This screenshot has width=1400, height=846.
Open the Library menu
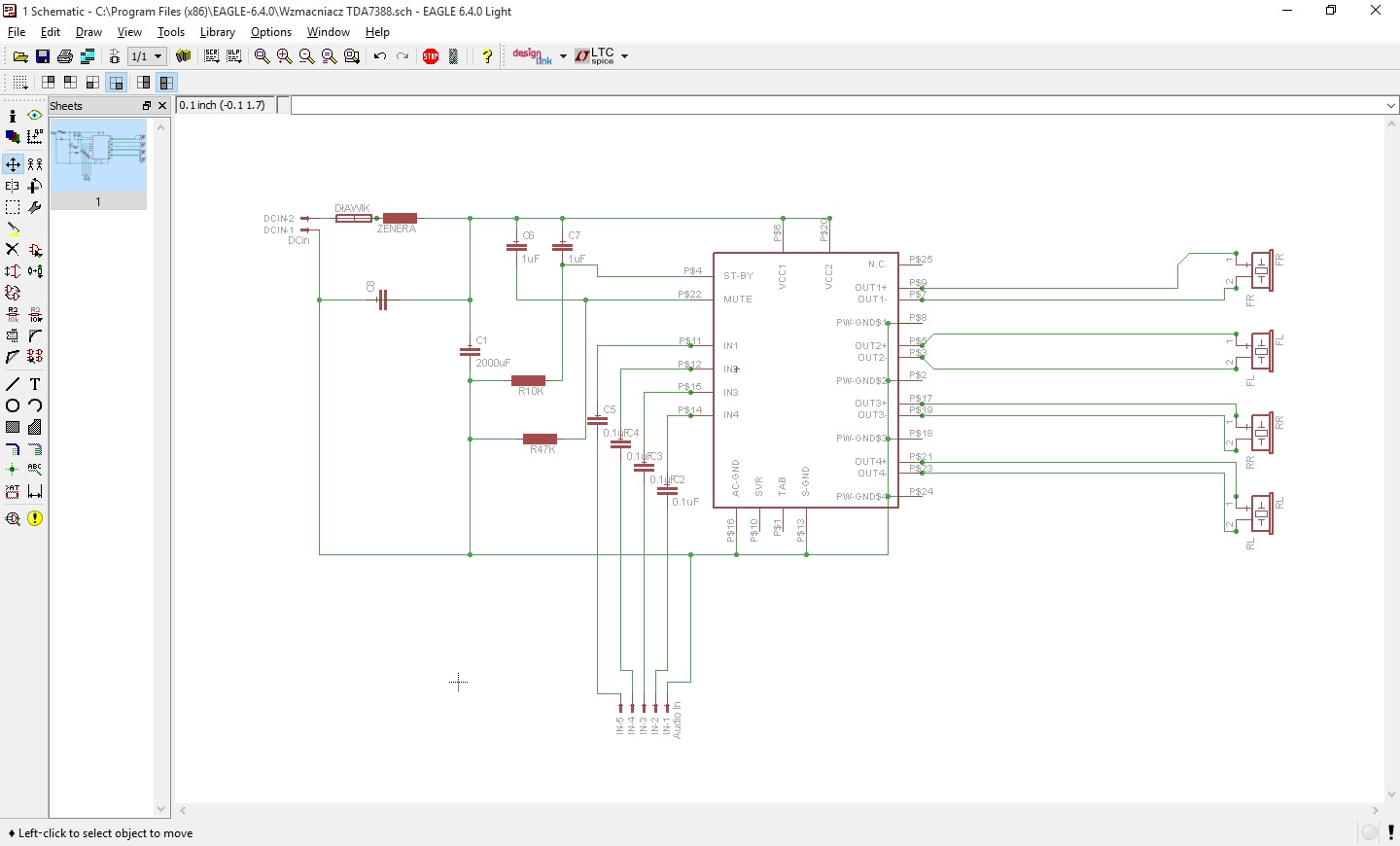[218, 32]
